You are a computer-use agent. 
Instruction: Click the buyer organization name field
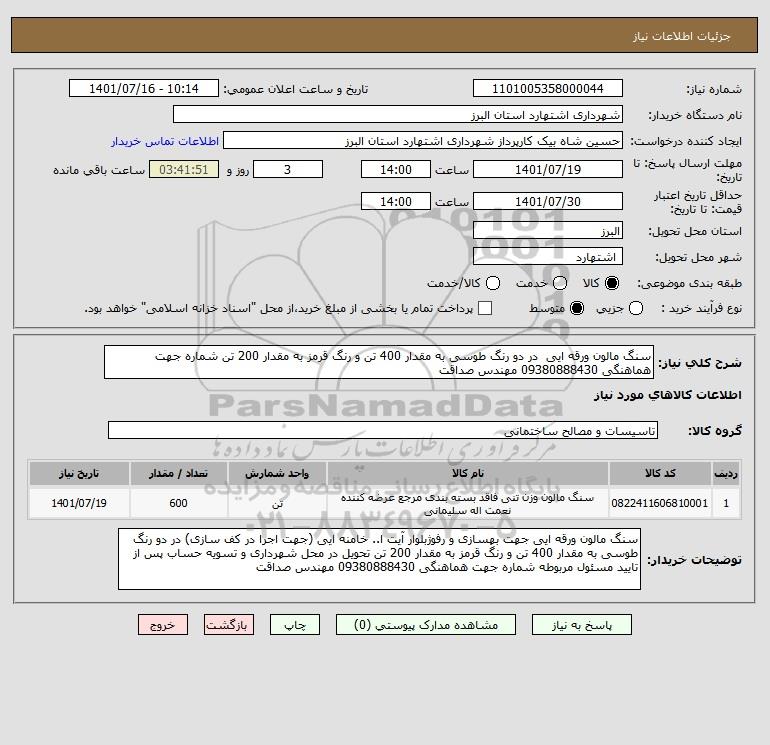[398, 115]
